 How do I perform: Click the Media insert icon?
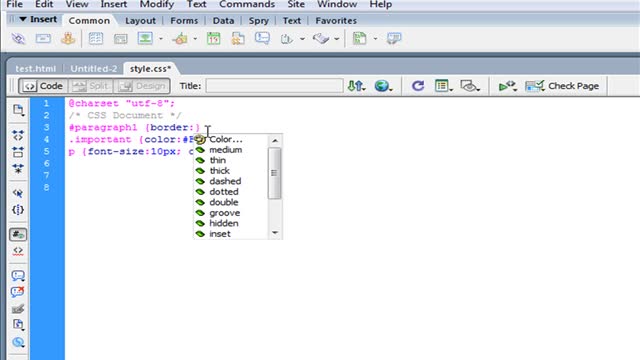(x=180, y=39)
